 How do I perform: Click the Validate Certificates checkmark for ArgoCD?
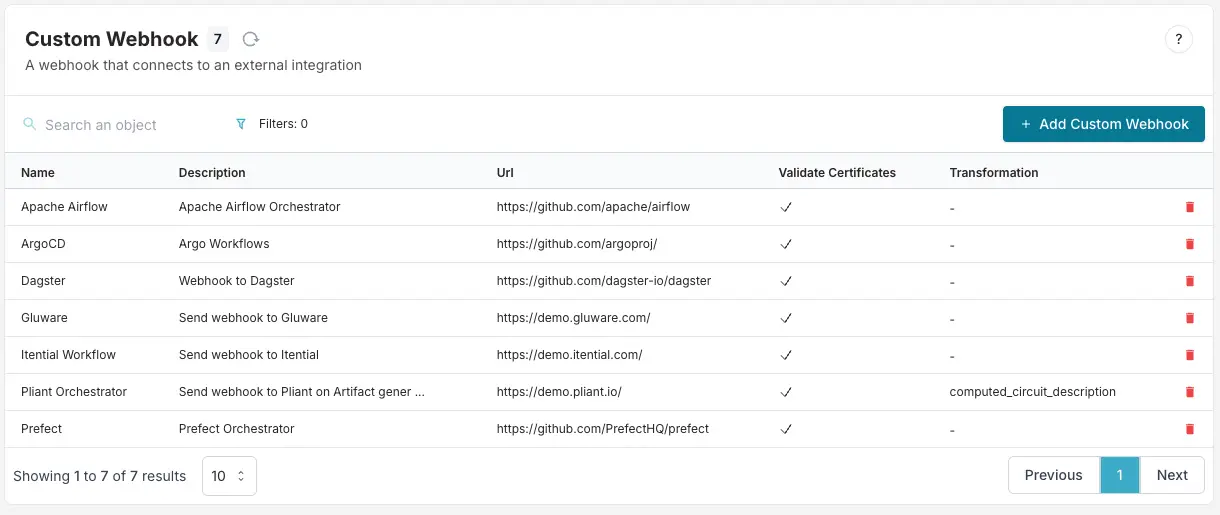(x=786, y=244)
